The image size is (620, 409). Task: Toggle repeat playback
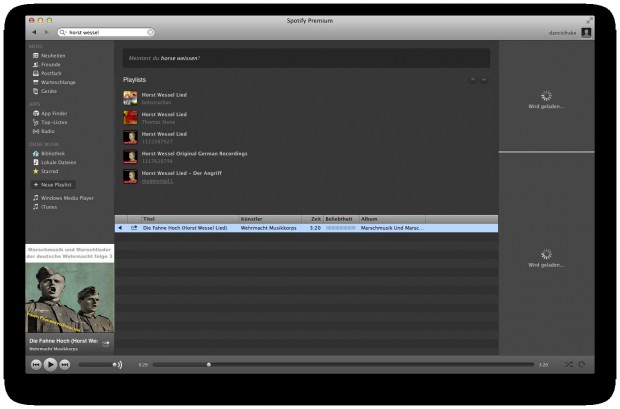point(582,365)
